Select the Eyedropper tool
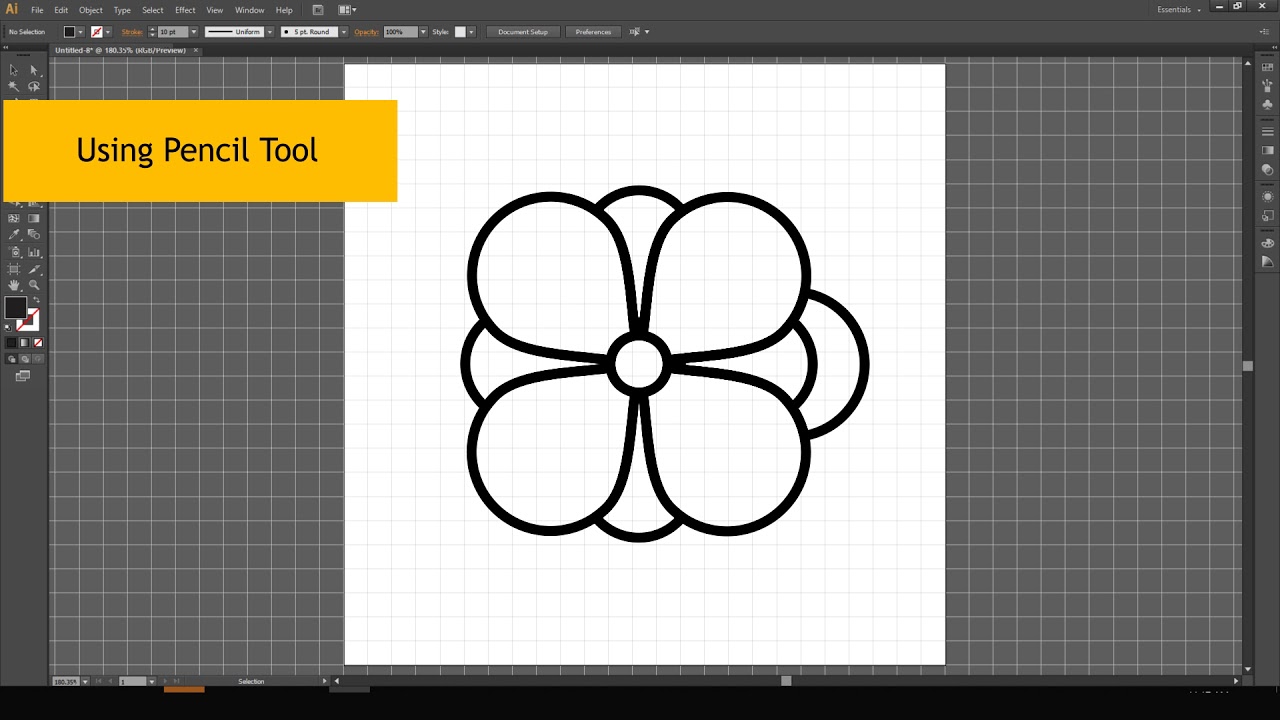This screenshot has height=720, width=1280. pyautogui.click(x=13, y=234)
